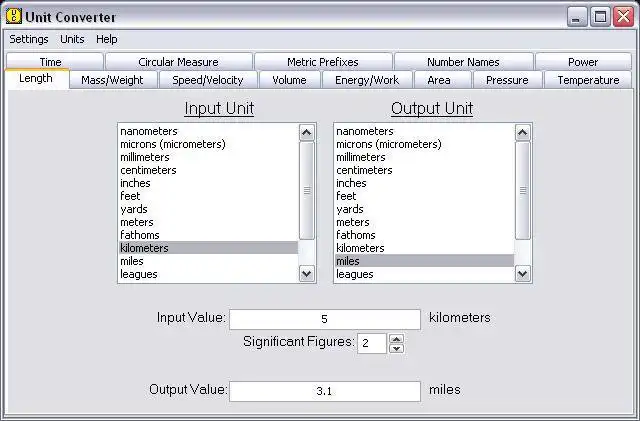Select yards in Output Unit list
The image size is (640, 421).
click(424, 209)
